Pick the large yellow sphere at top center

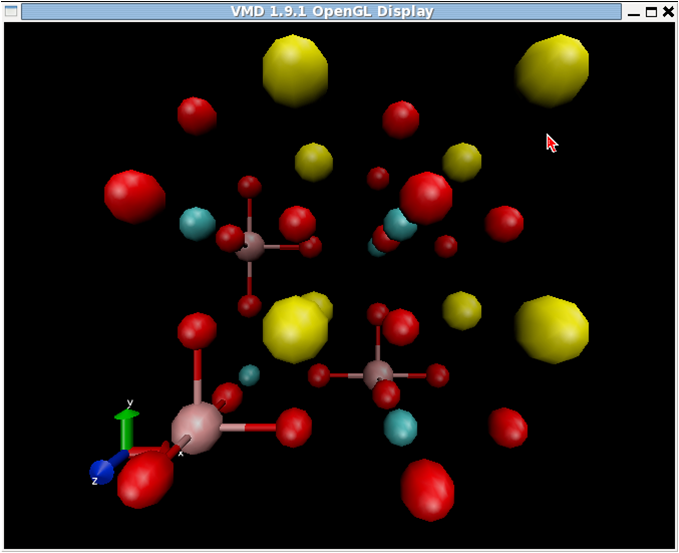(295, 71)
